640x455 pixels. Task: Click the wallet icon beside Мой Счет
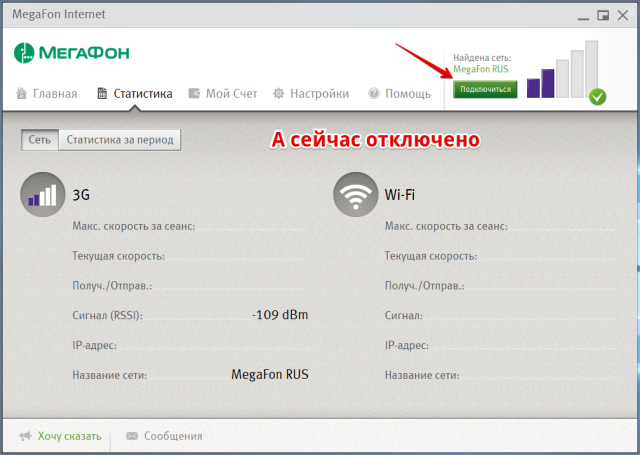(194, 93)
